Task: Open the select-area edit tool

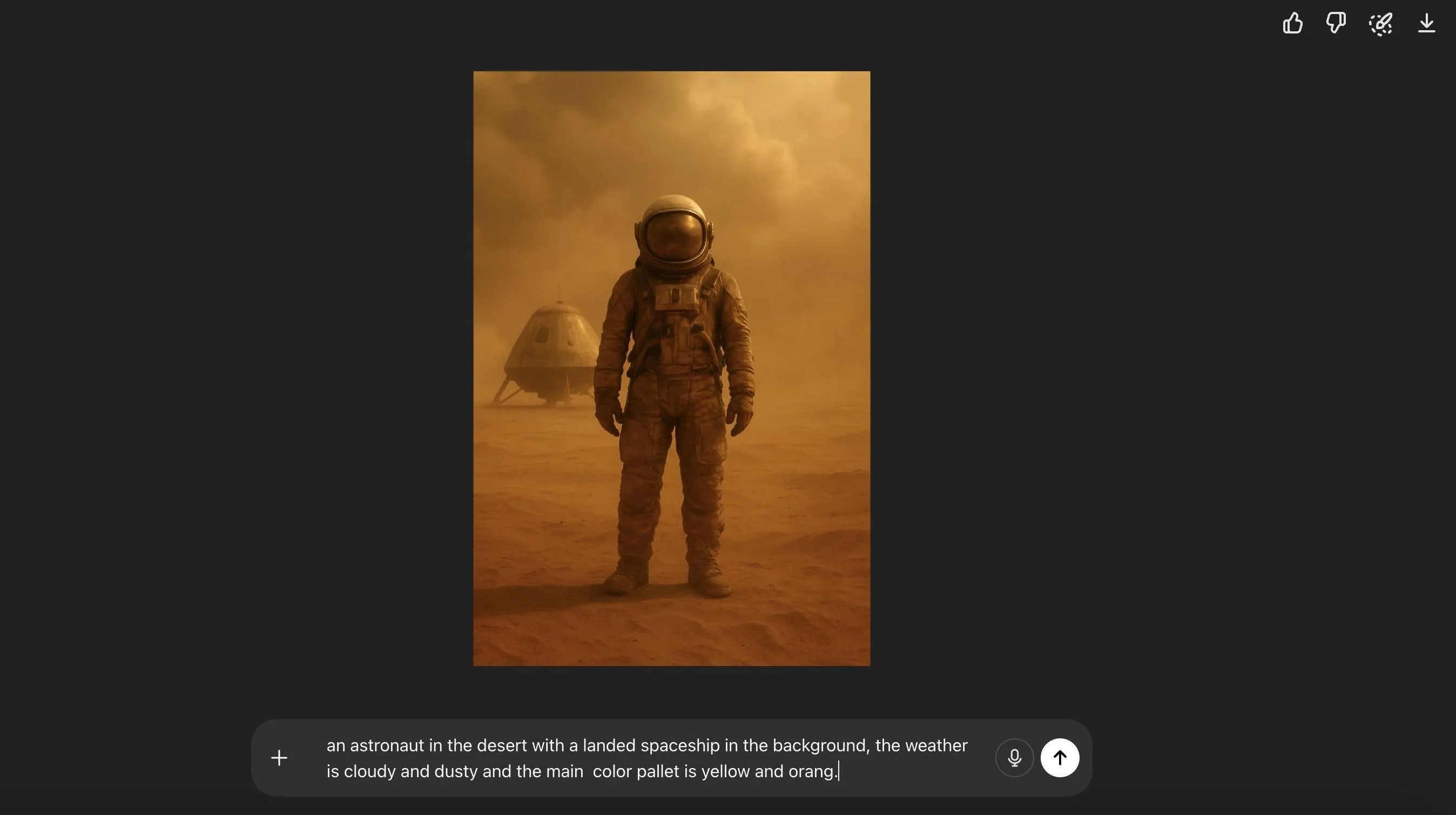Action: click(1381, 24)
